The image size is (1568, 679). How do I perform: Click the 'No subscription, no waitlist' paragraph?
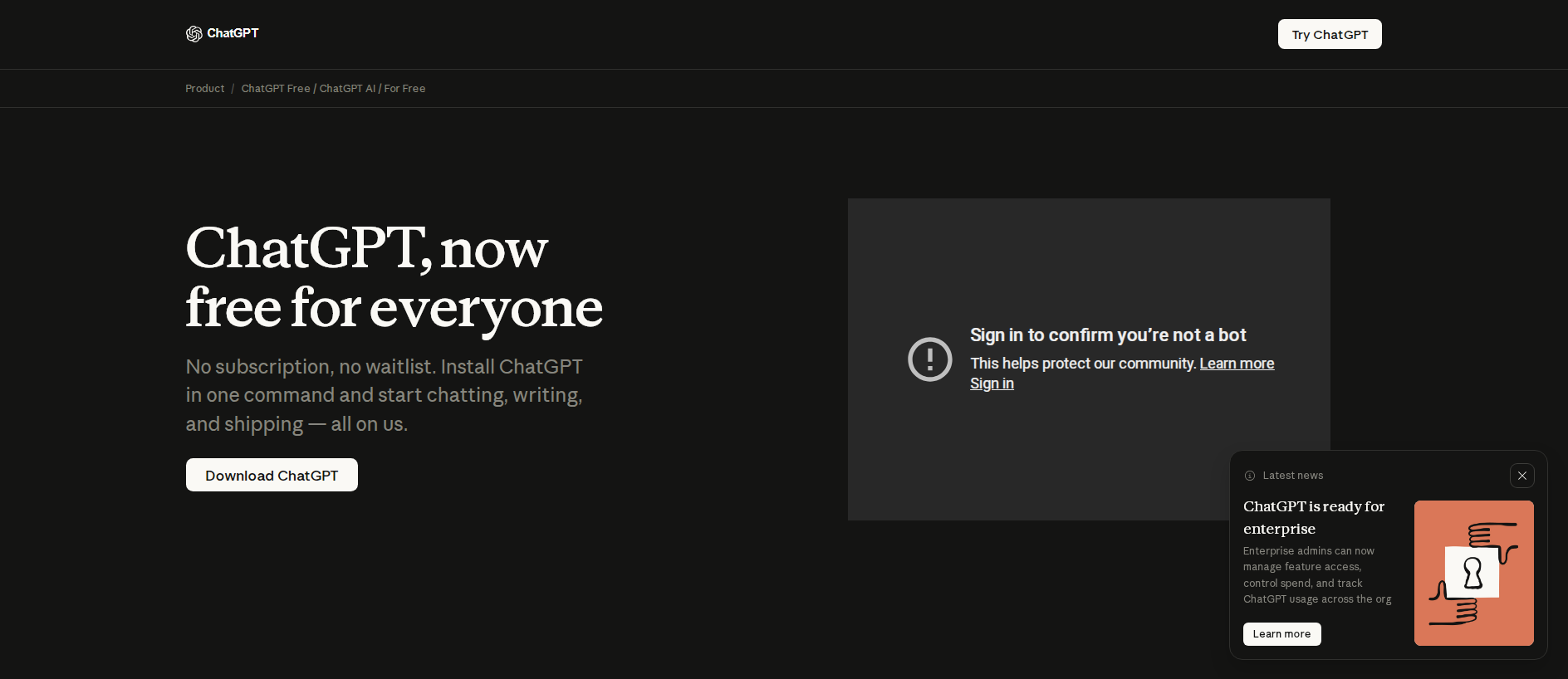point(385,395)
